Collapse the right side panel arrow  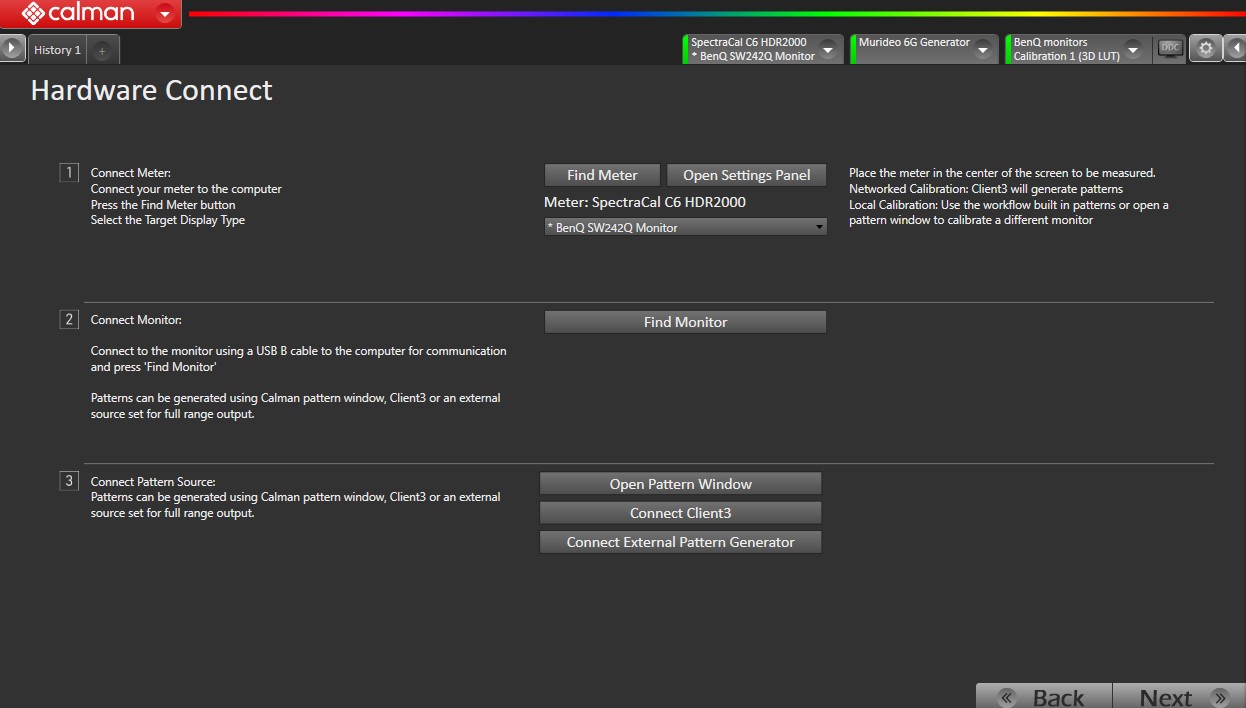coord(1235,49)
